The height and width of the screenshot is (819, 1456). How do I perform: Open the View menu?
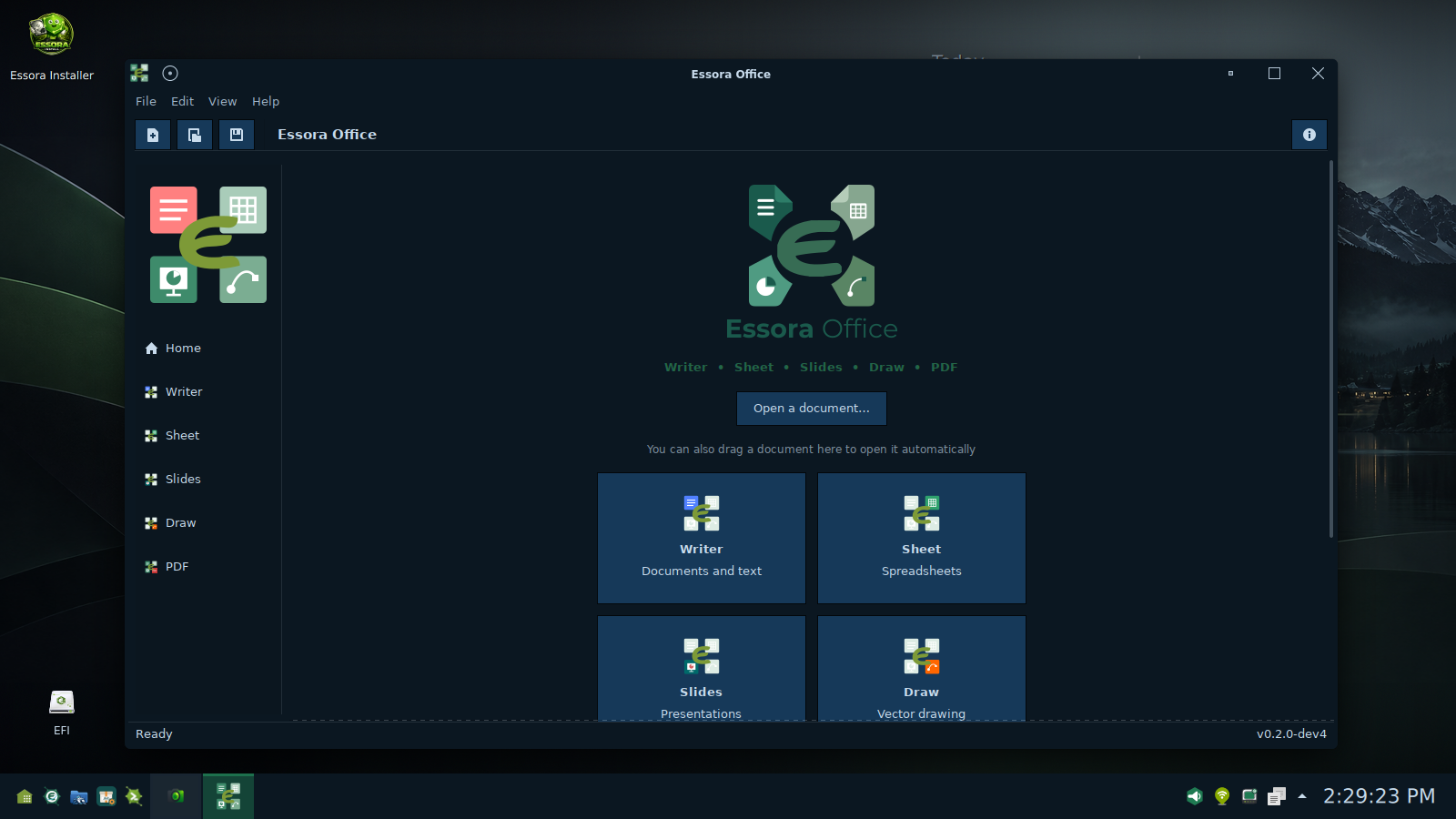click(222, 101)
